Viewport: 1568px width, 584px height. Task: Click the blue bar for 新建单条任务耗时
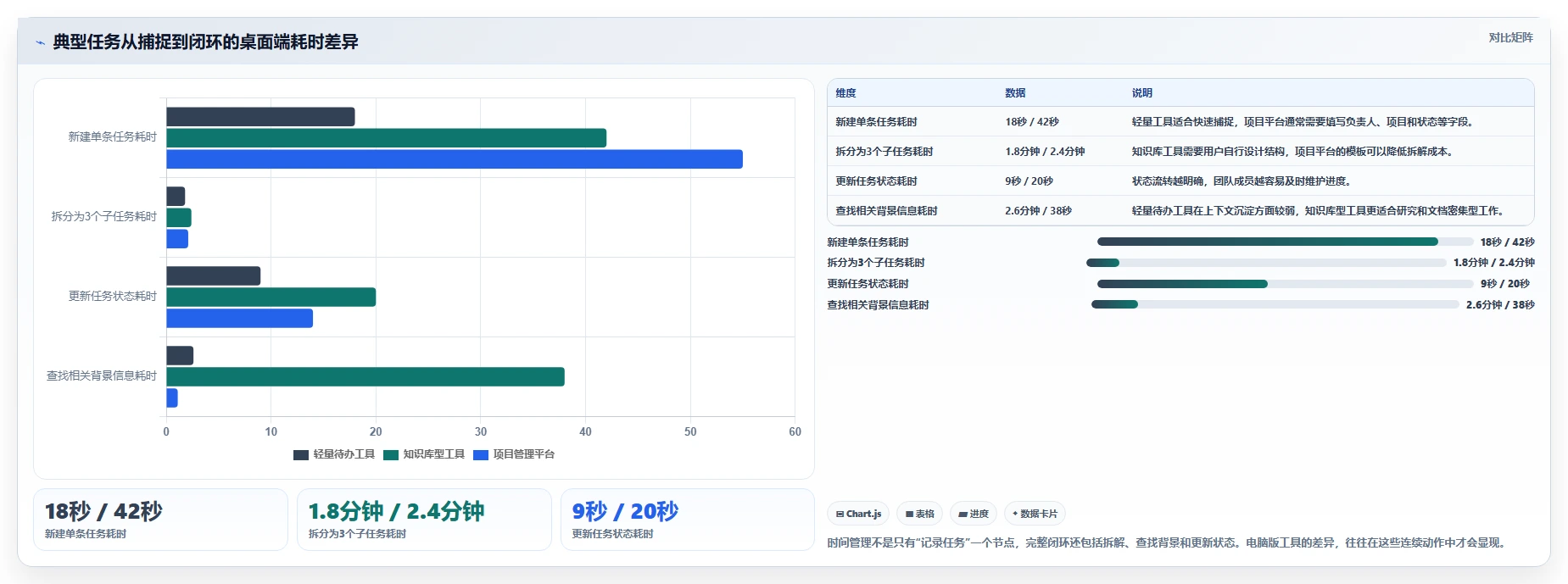click(455, 159)
